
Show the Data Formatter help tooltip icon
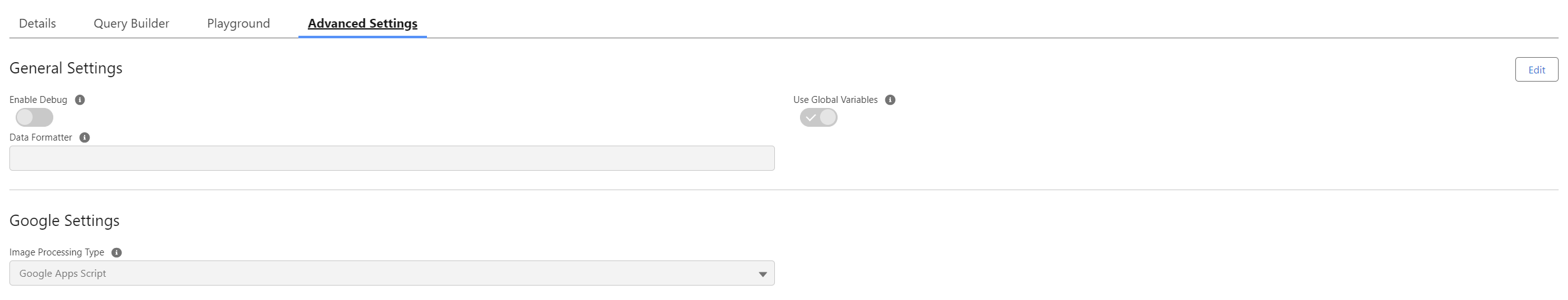pos(85,137)
